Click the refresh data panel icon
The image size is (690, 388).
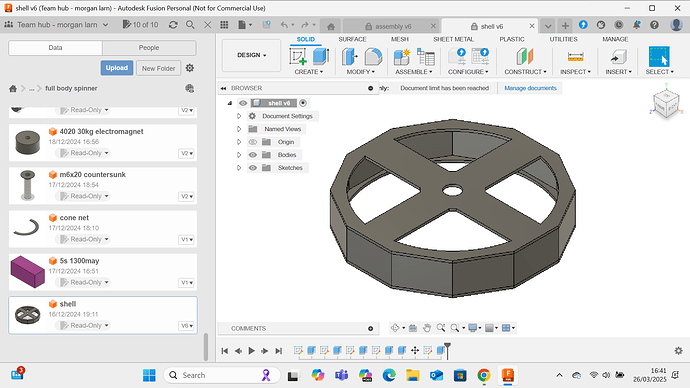(173, 25)
